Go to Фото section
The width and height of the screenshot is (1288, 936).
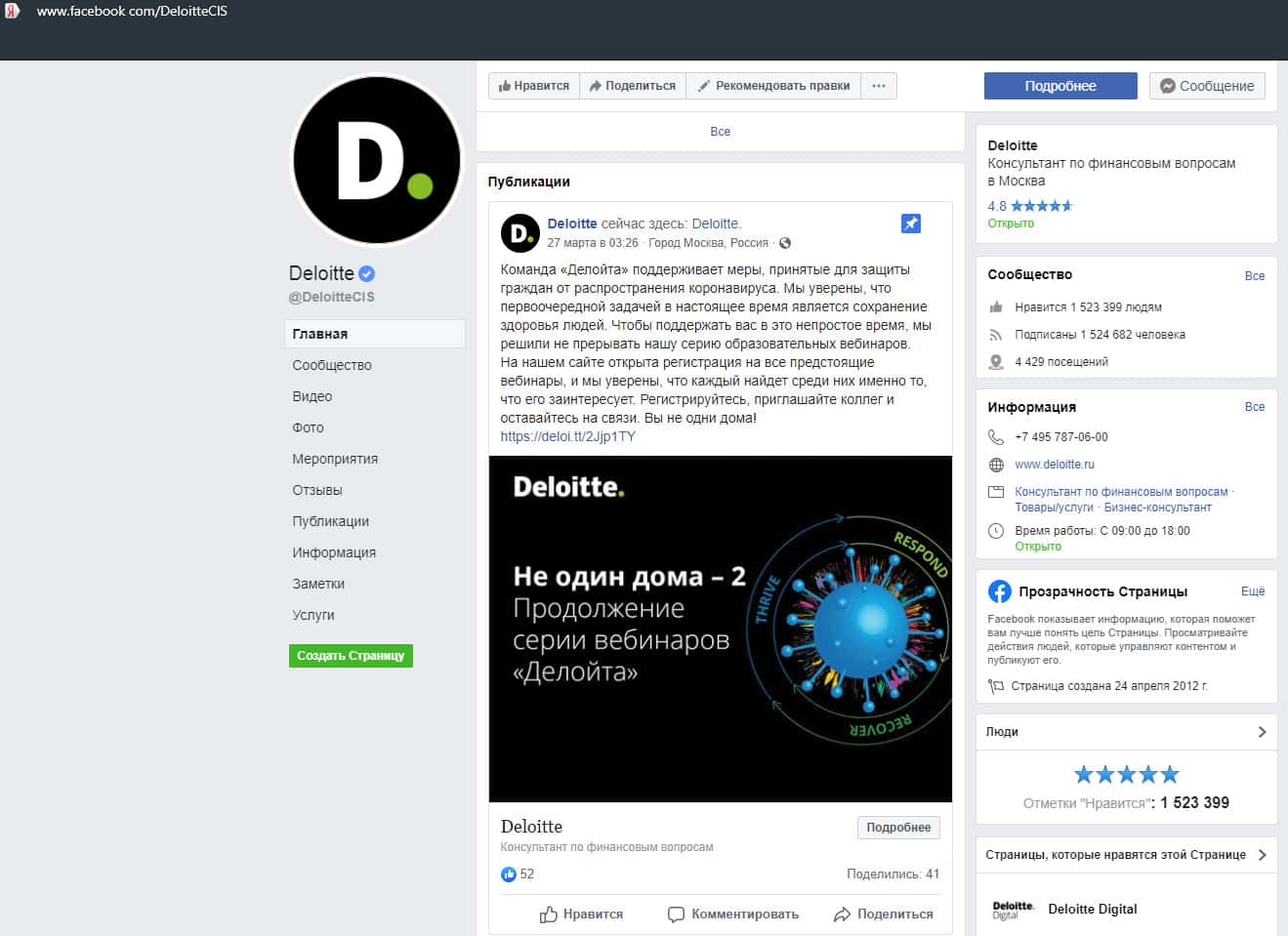click(308, 427)
